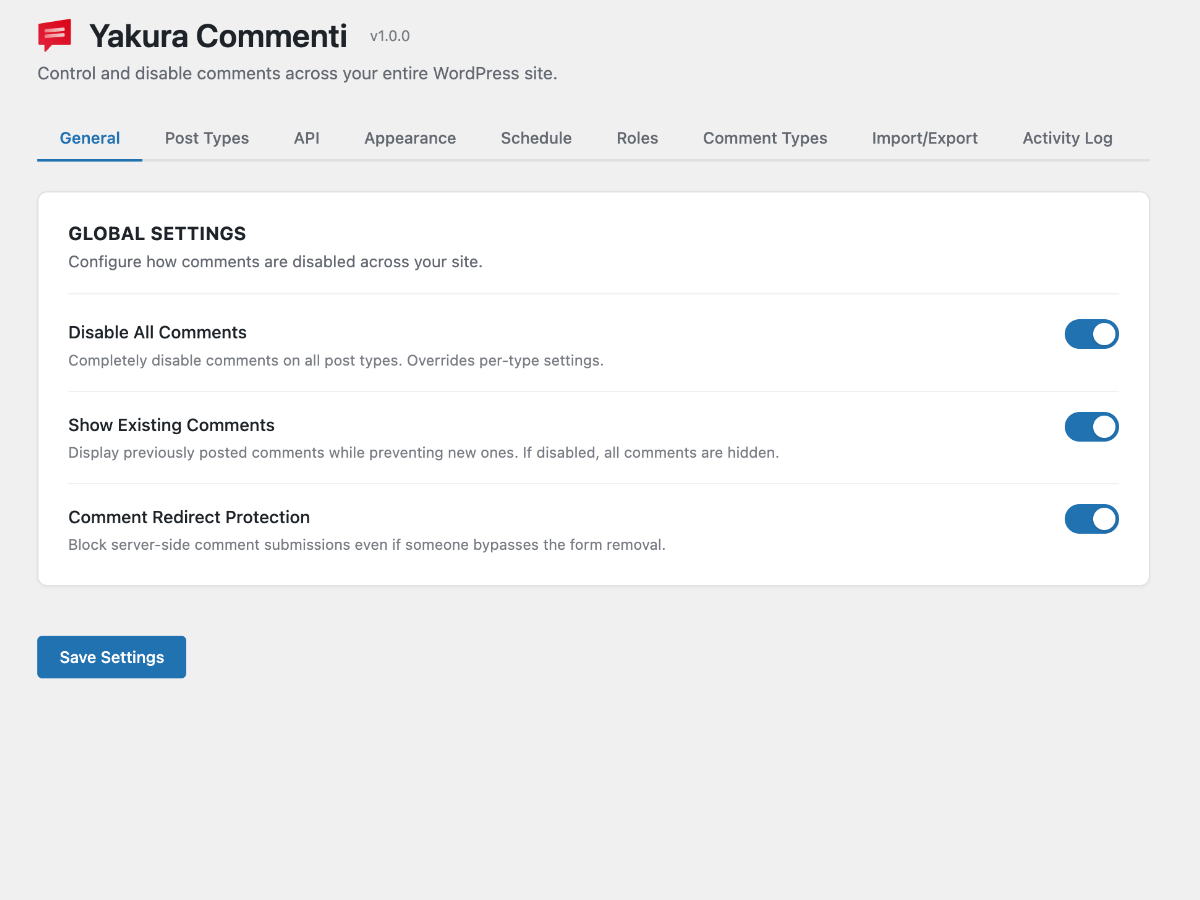View the Activity Log tab
This screenshot has height=900, width=1200.
point(1067,138)
